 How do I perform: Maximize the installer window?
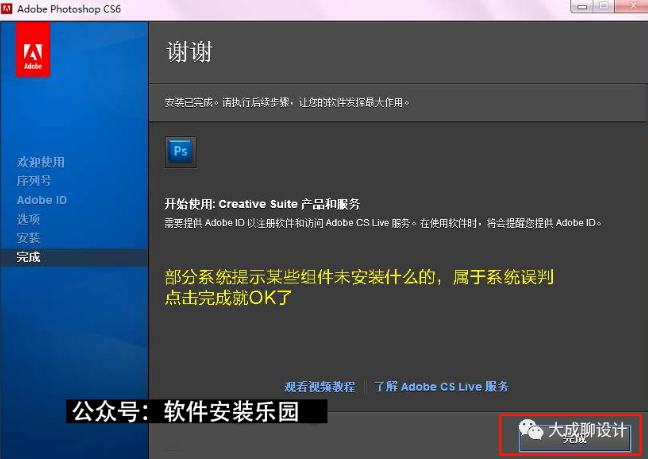point(603,7)
